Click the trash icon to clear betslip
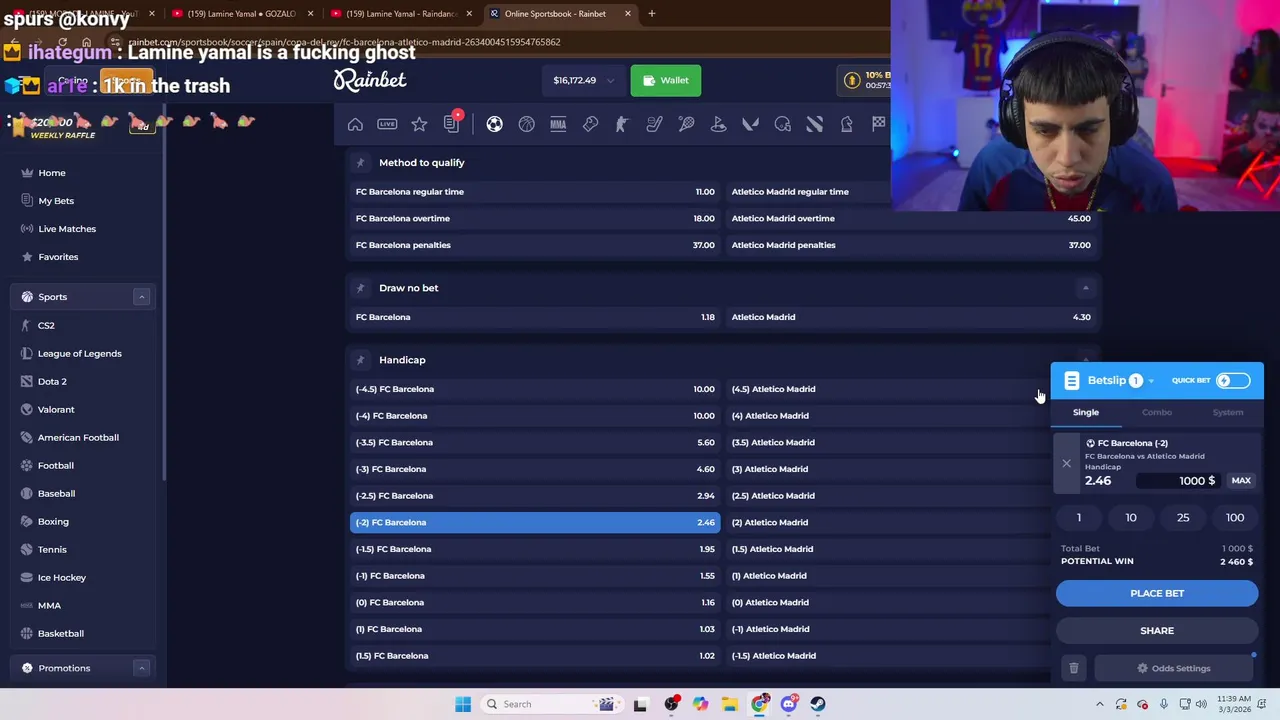Image resolution: width=1280 pixels, height=720 pixels. [x=1074, y=668]
